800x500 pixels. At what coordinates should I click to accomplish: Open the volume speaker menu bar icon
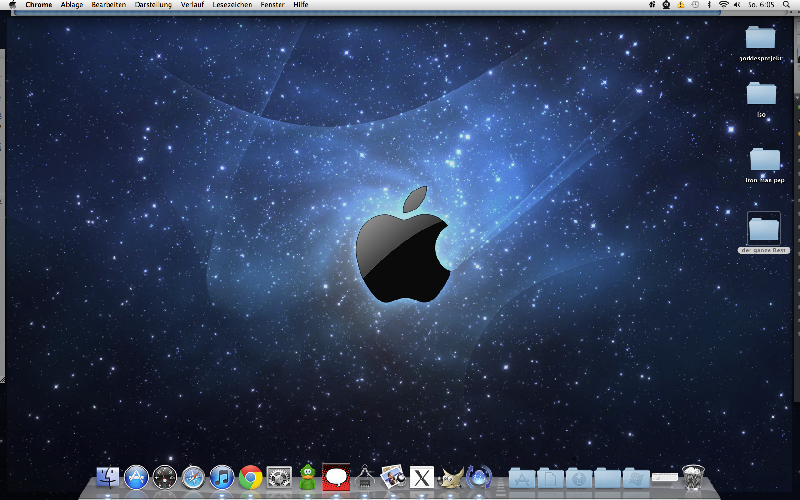[737, 5]
